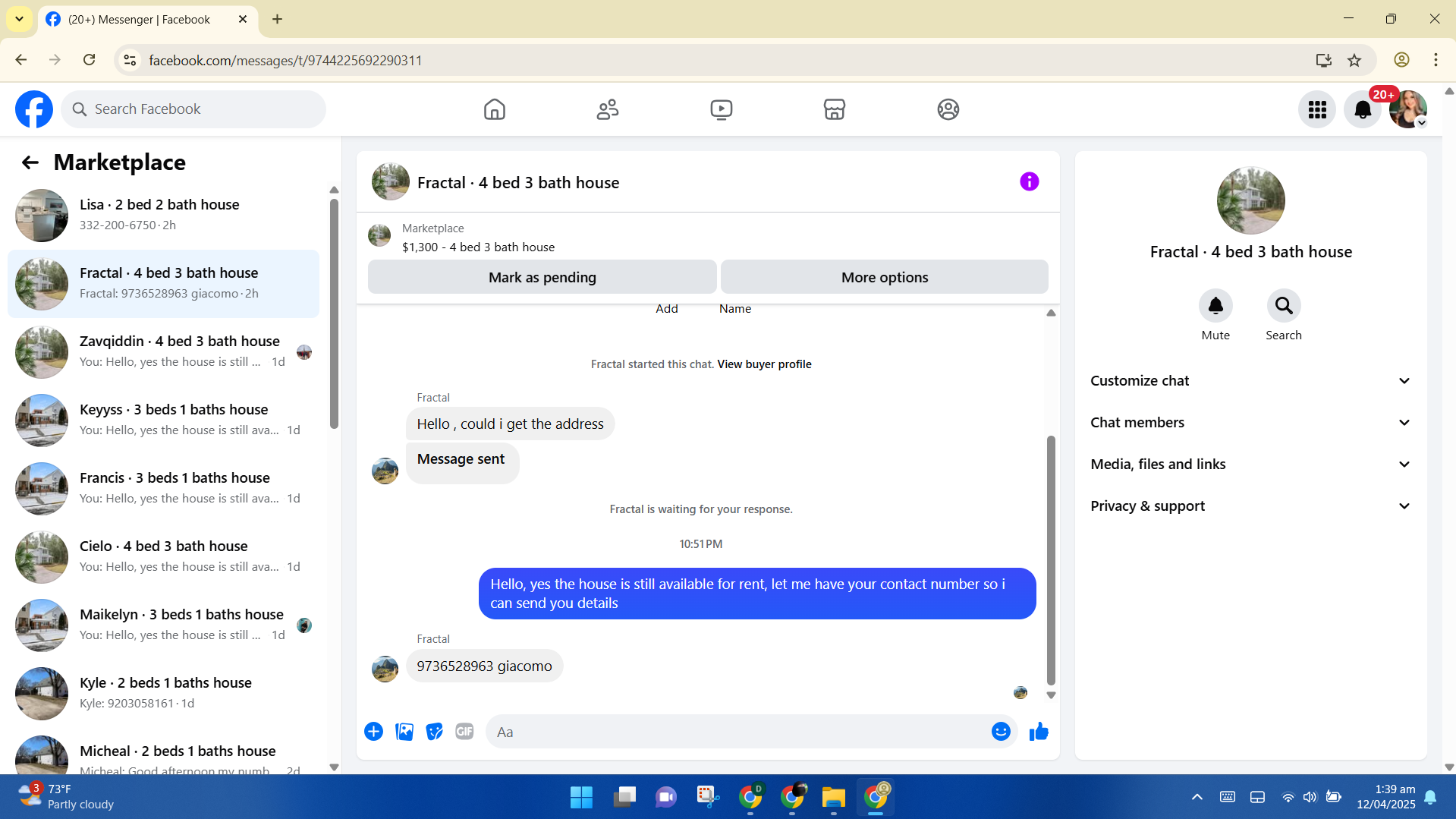Open the $1,300 - 4 bed 3 bath house listing
1456x819 pixels.
478,247
